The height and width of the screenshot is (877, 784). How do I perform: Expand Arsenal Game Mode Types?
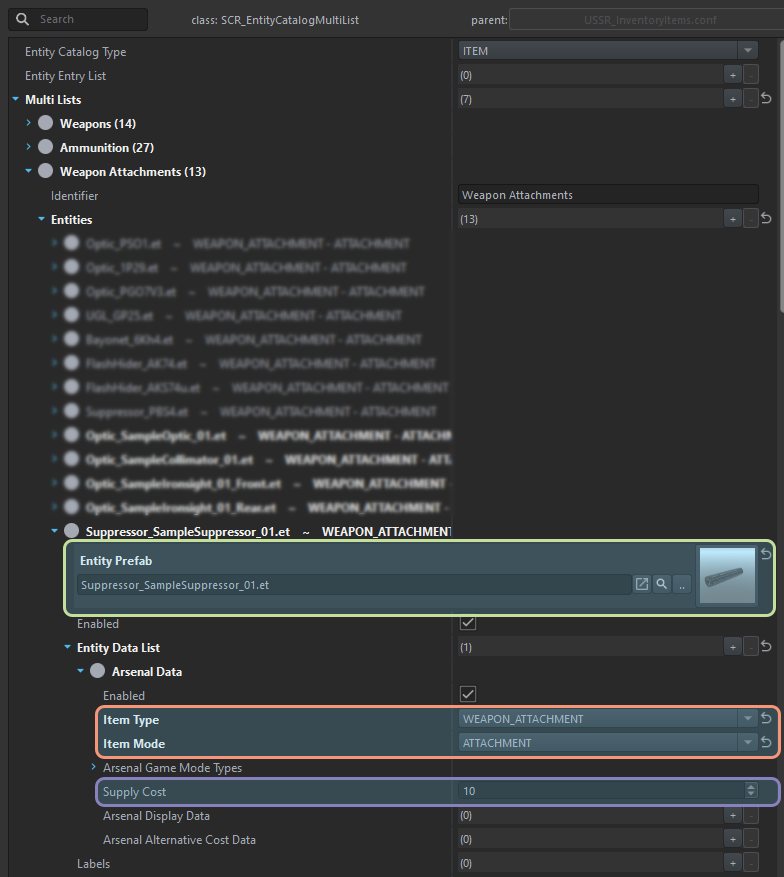[94, 767]
